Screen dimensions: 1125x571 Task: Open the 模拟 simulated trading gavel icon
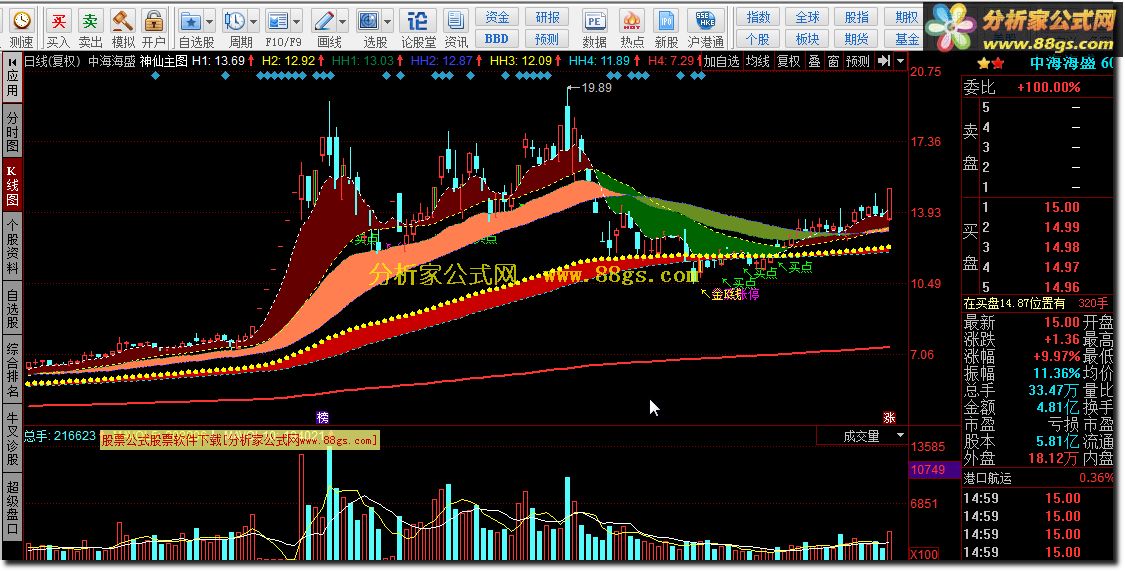123,20
